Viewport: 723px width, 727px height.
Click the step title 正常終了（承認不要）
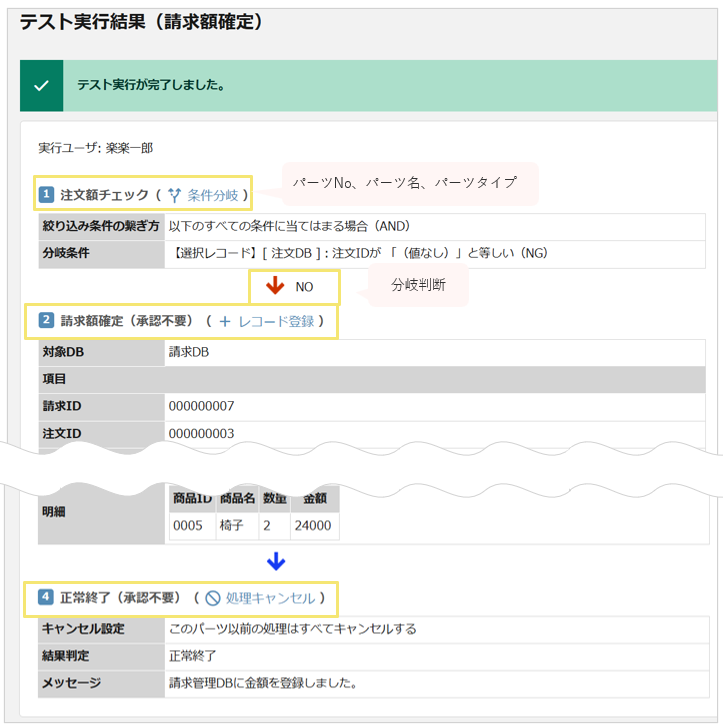pyautogui.click(x=120, y=598)
